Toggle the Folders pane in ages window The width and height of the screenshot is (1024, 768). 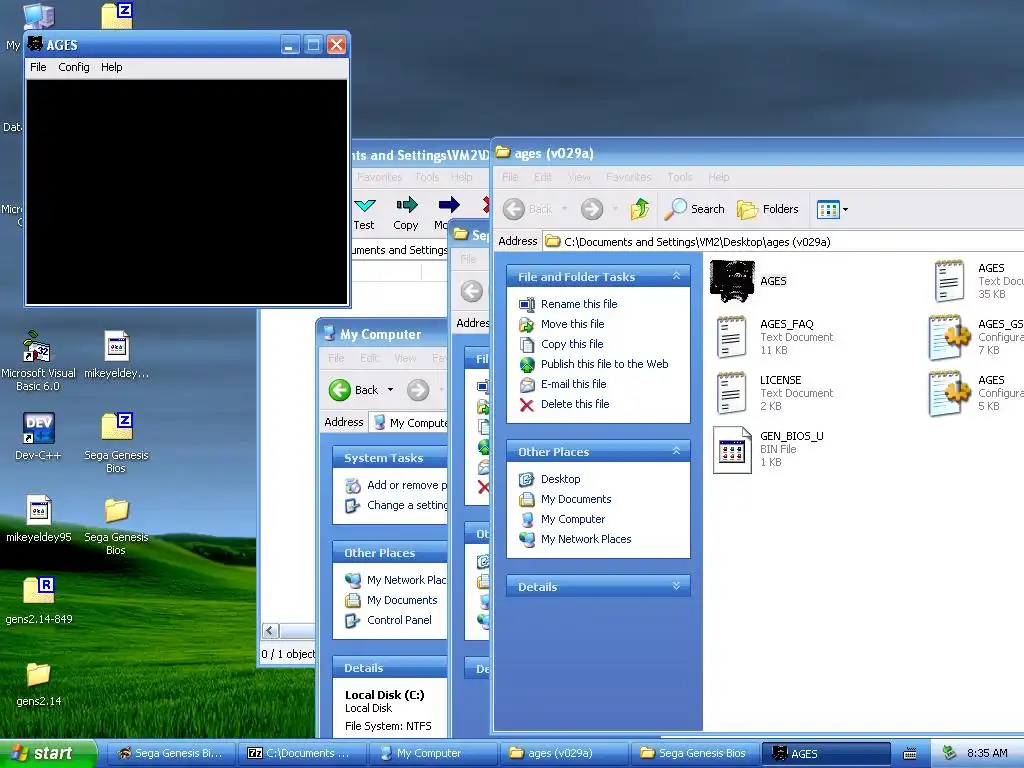click(x=768, y=209)
